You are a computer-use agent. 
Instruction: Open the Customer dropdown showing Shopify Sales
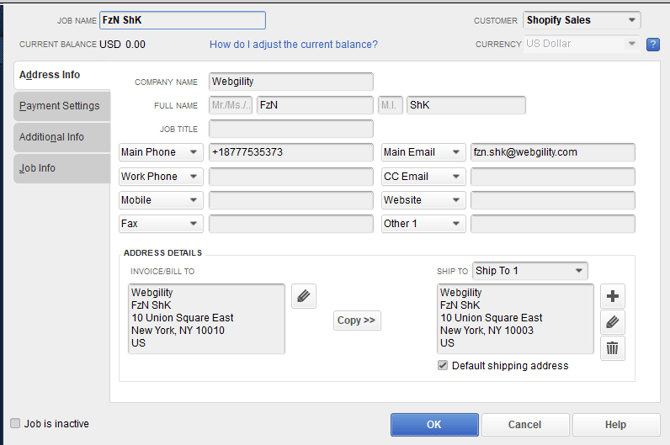(x=582, y=20)
